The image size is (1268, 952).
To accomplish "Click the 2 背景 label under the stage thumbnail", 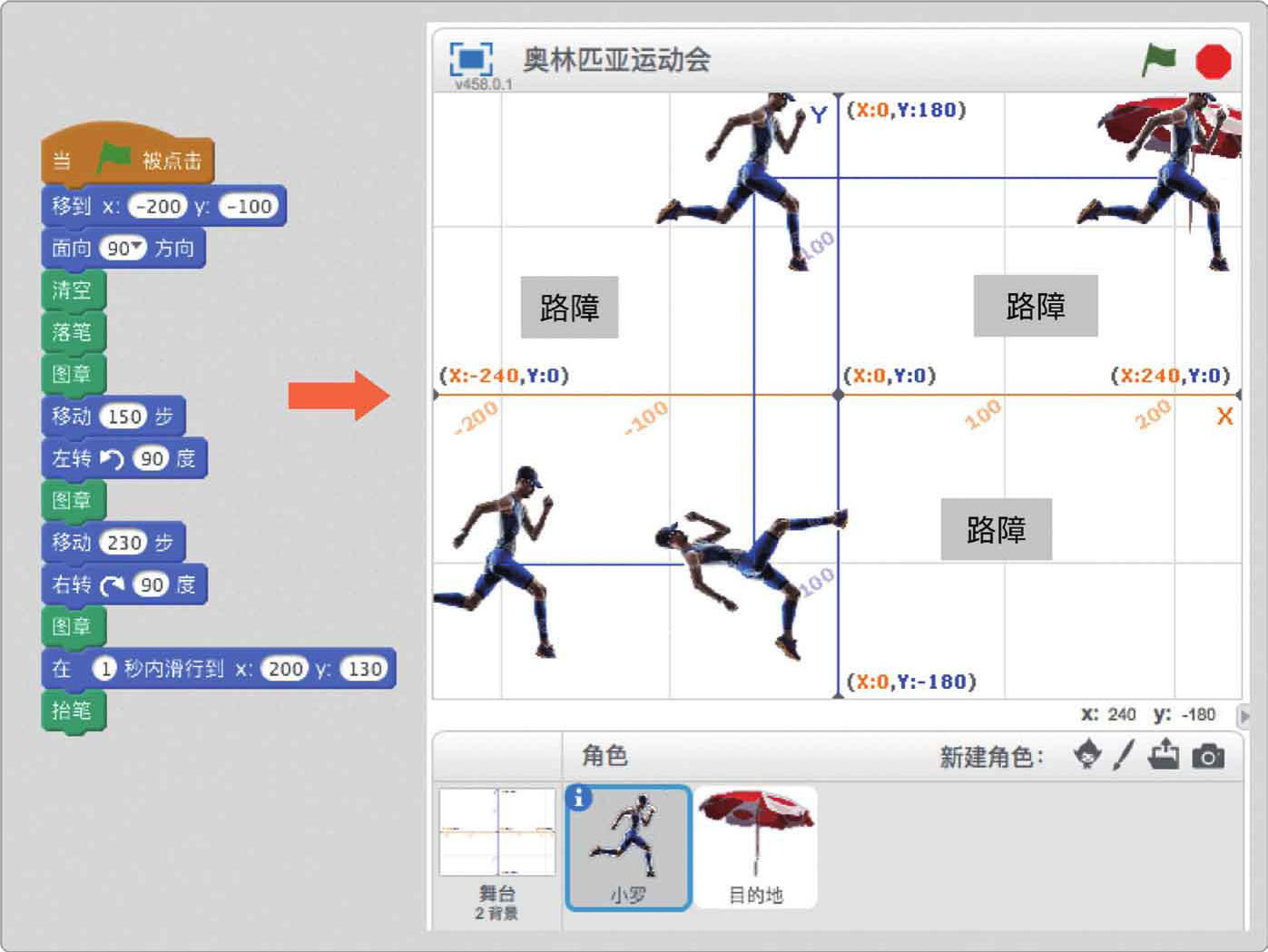I will pos(496,913).
